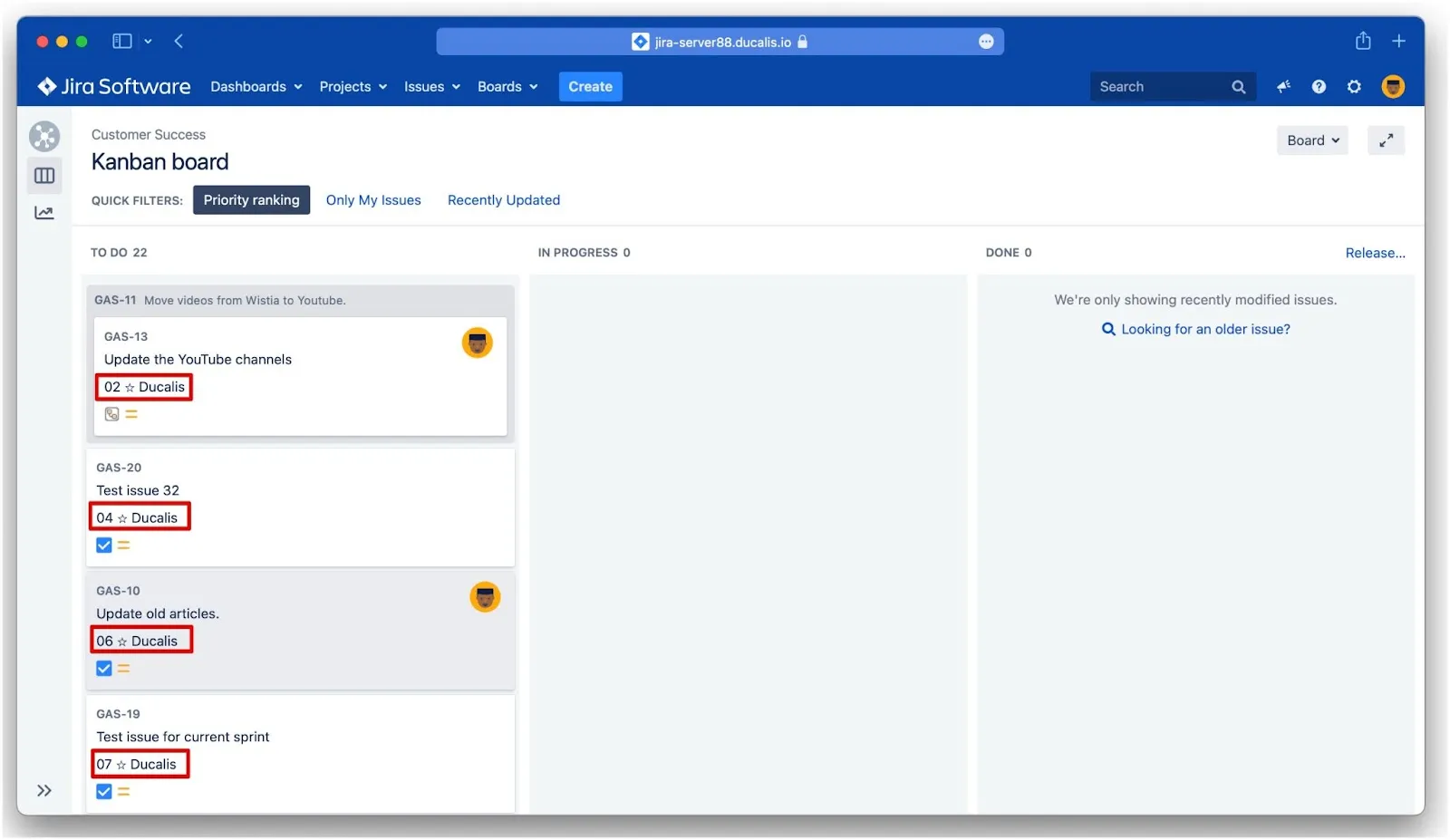Follow the "Looking for an older issue?" link

point(1204,329)
